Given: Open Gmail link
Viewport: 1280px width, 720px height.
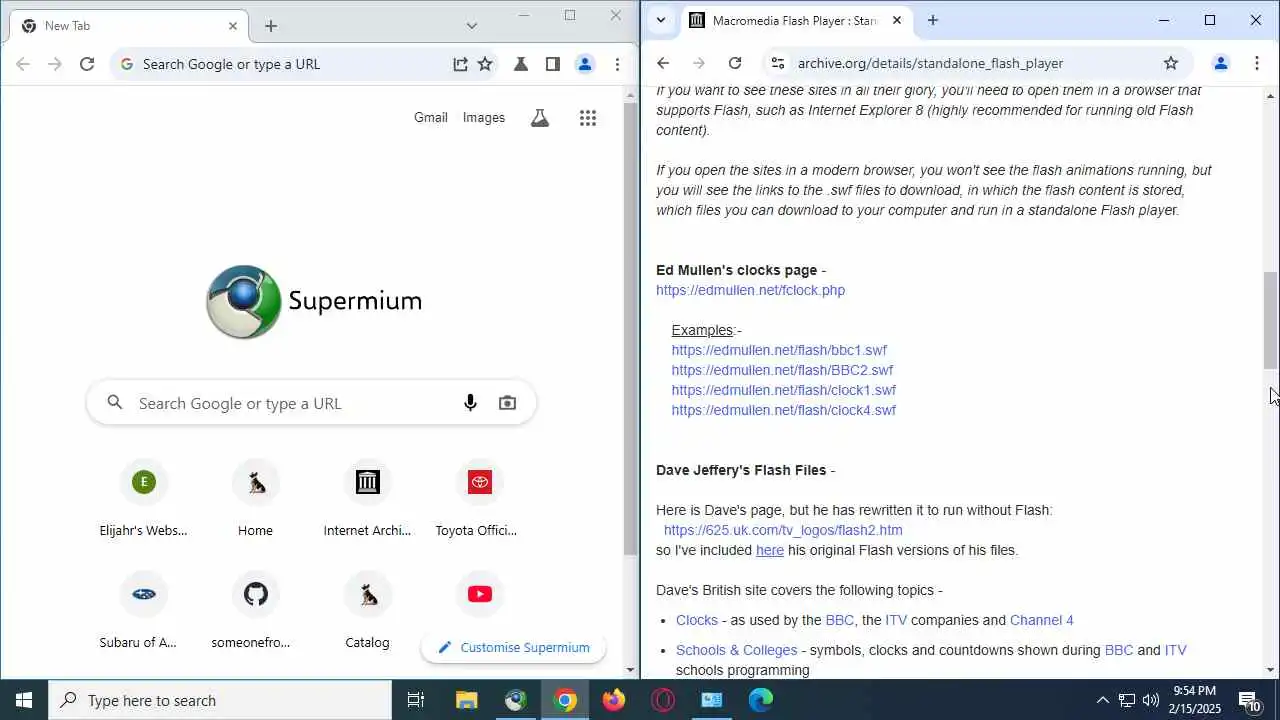Looking at the screenshot, I should pos(431,118).
